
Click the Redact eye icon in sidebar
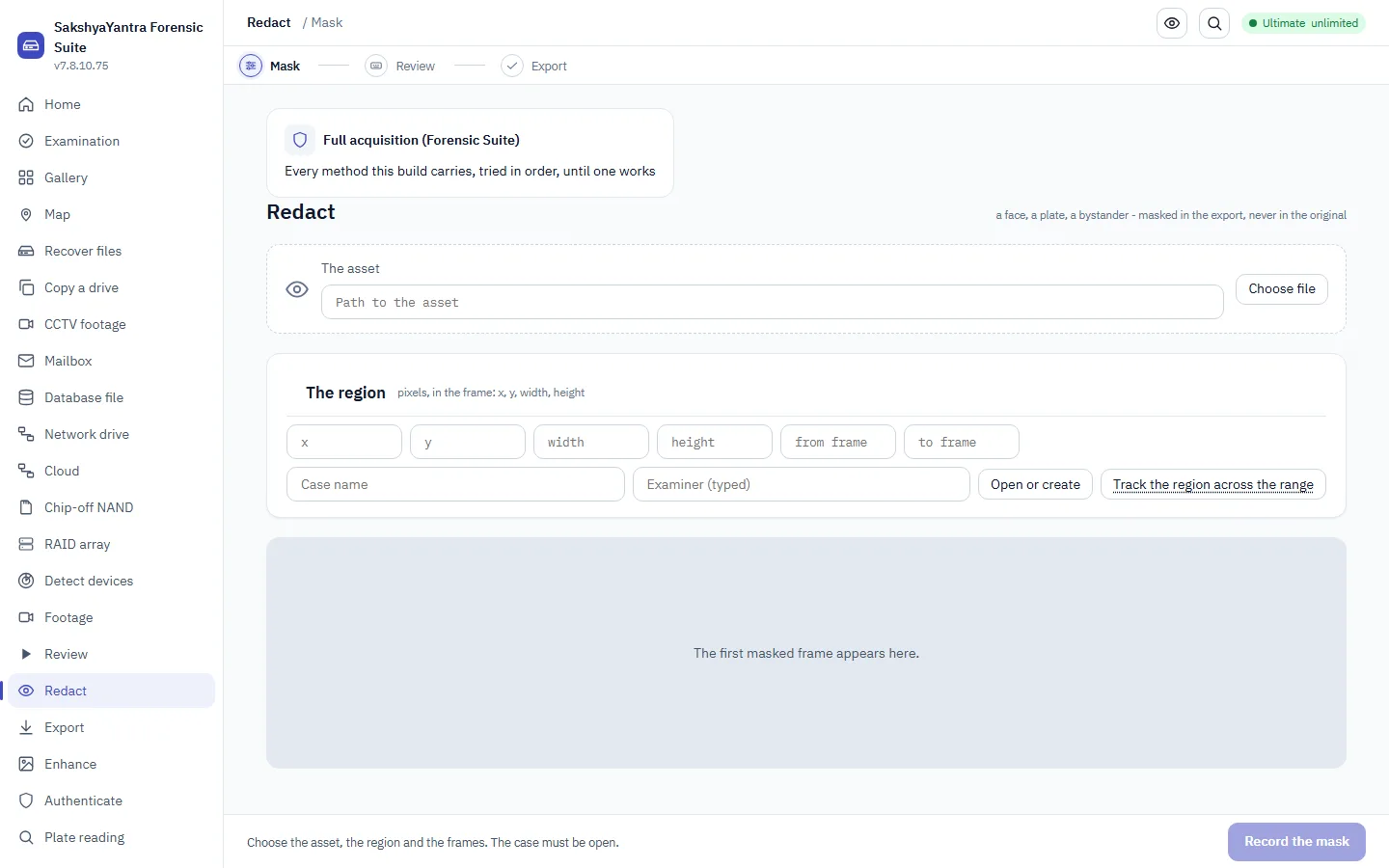point(26,691)
